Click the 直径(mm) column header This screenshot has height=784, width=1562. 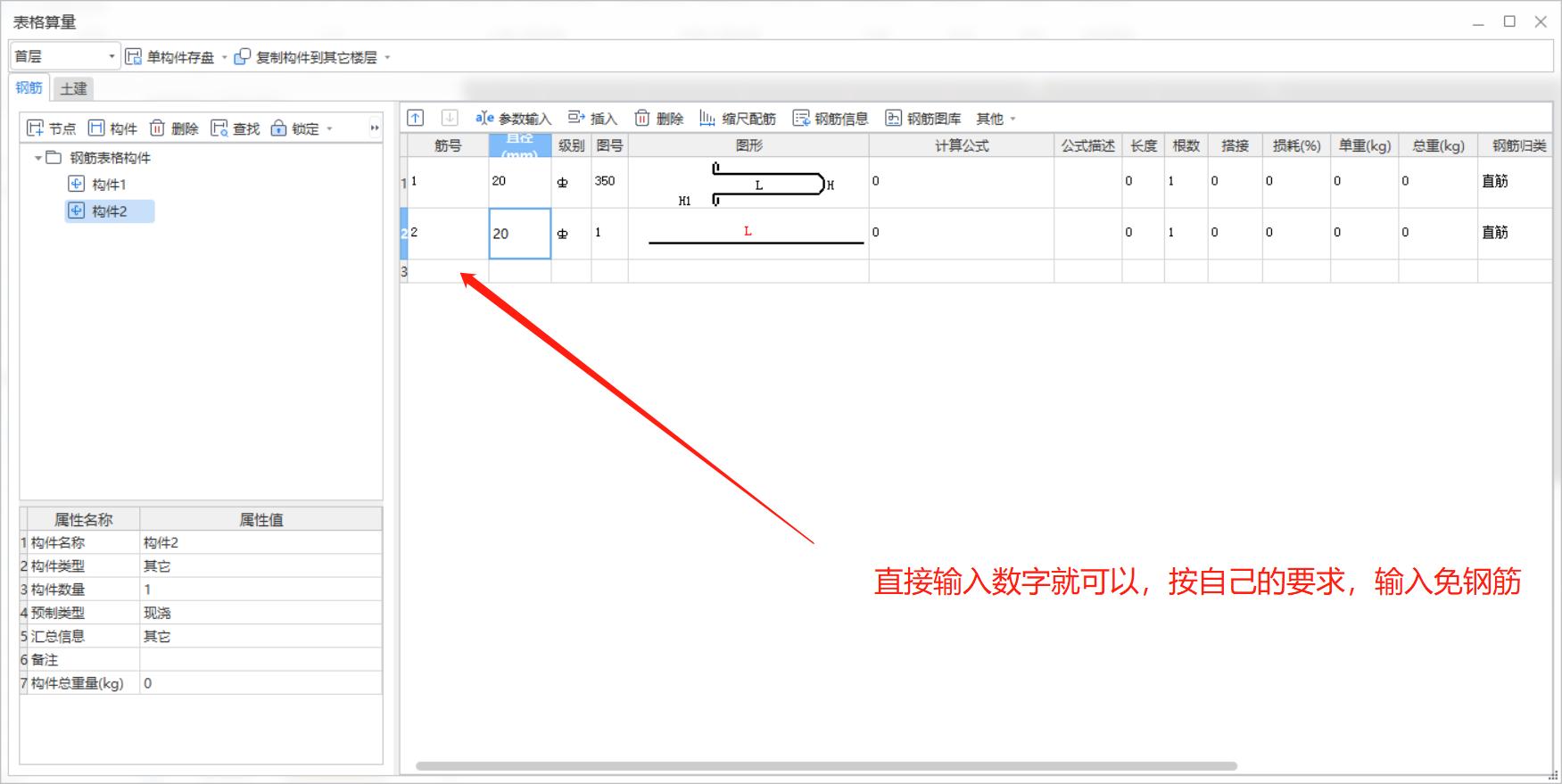[x=520, y=145]
